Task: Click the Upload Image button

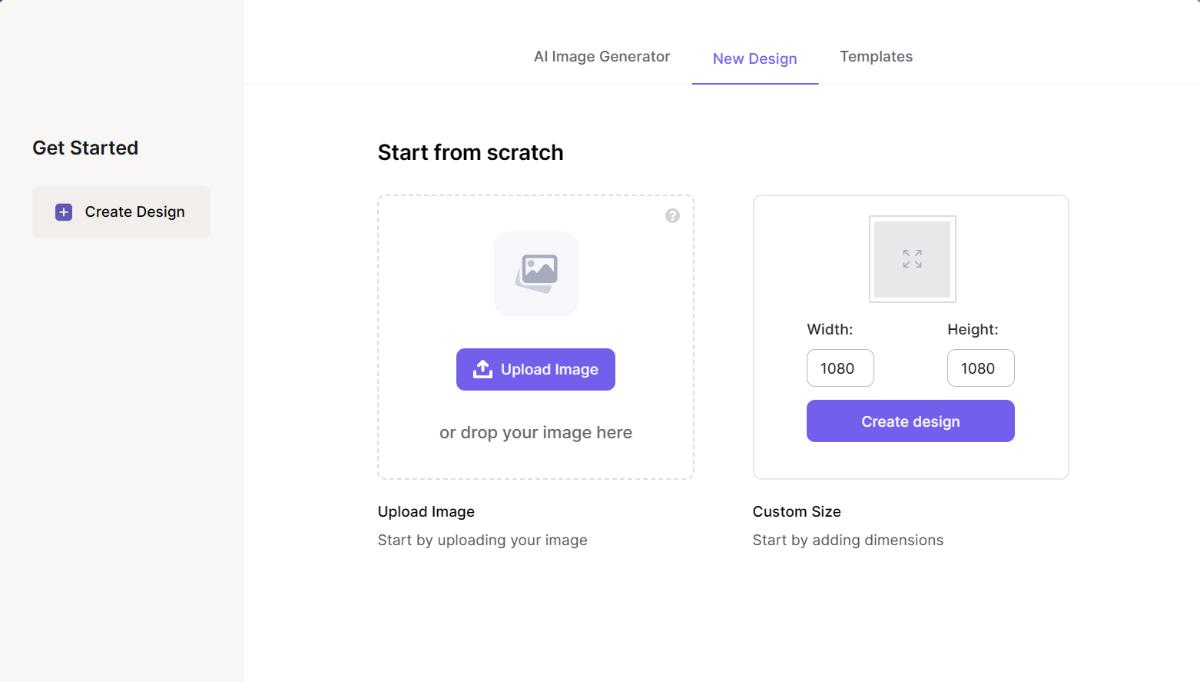Action: point(536,369)
